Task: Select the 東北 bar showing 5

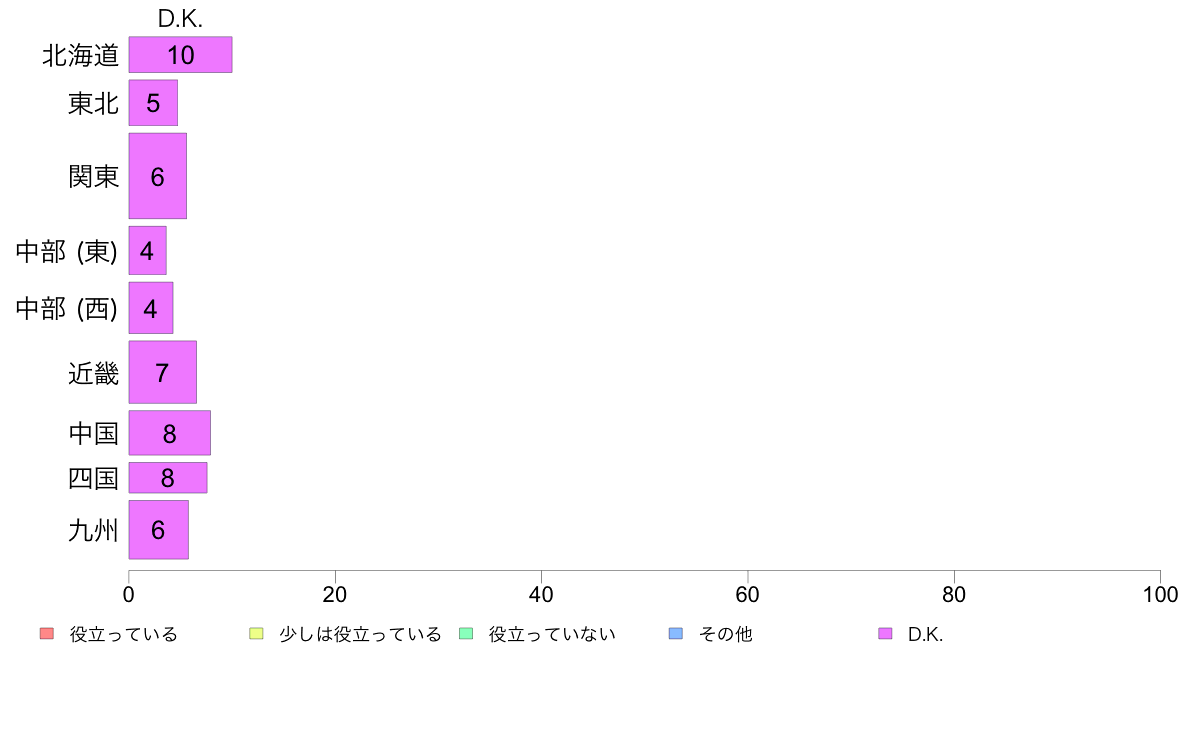Action: click(153, 103)
